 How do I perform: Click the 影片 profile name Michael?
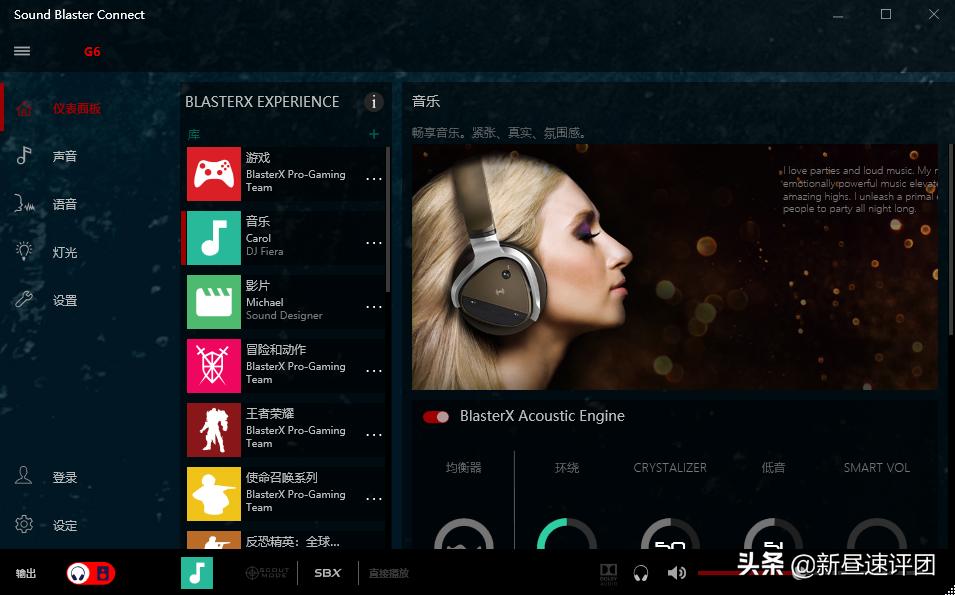click(264, 302)
